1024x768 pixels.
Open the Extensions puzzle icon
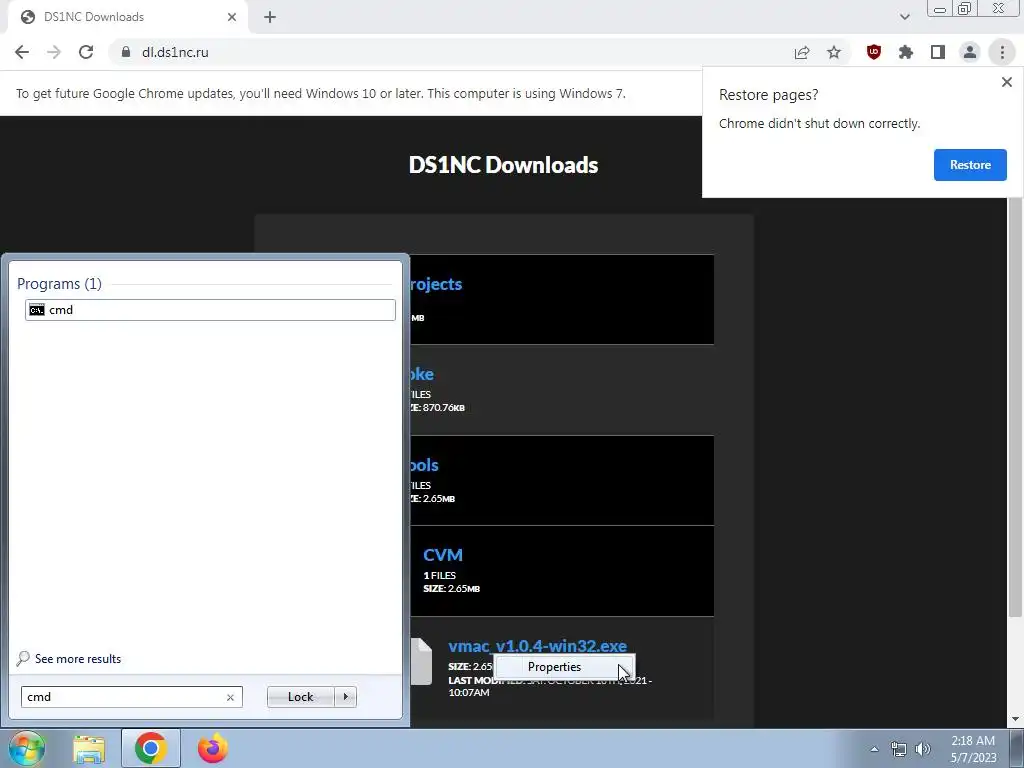(x=906, y=52)
